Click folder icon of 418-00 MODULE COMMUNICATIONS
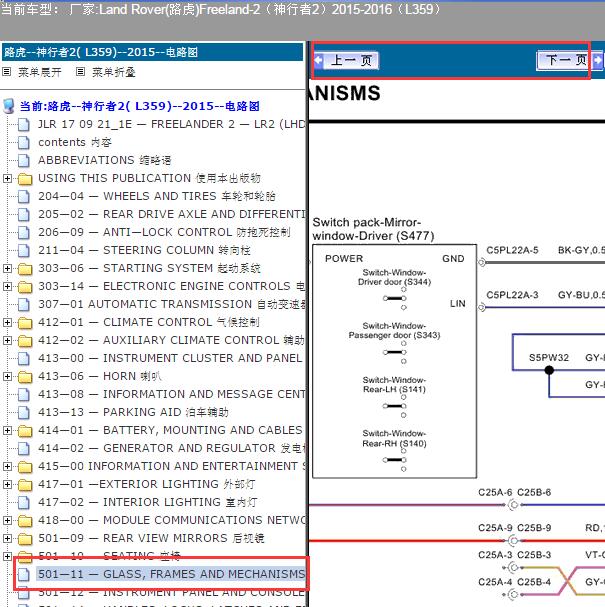 pyautogui.click(x=25, y=521)
